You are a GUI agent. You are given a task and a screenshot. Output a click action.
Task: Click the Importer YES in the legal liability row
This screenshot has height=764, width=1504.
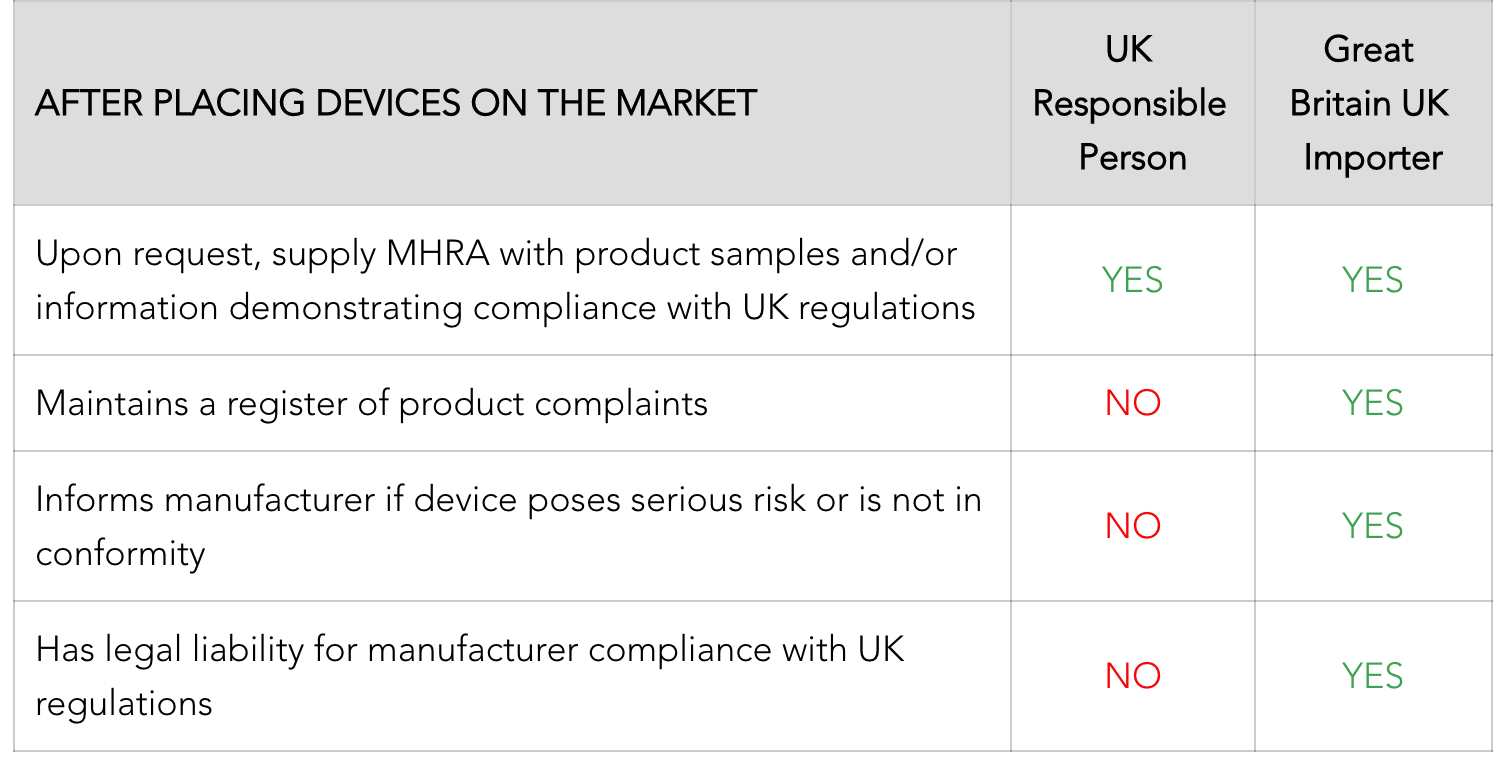pos(1372,676)
